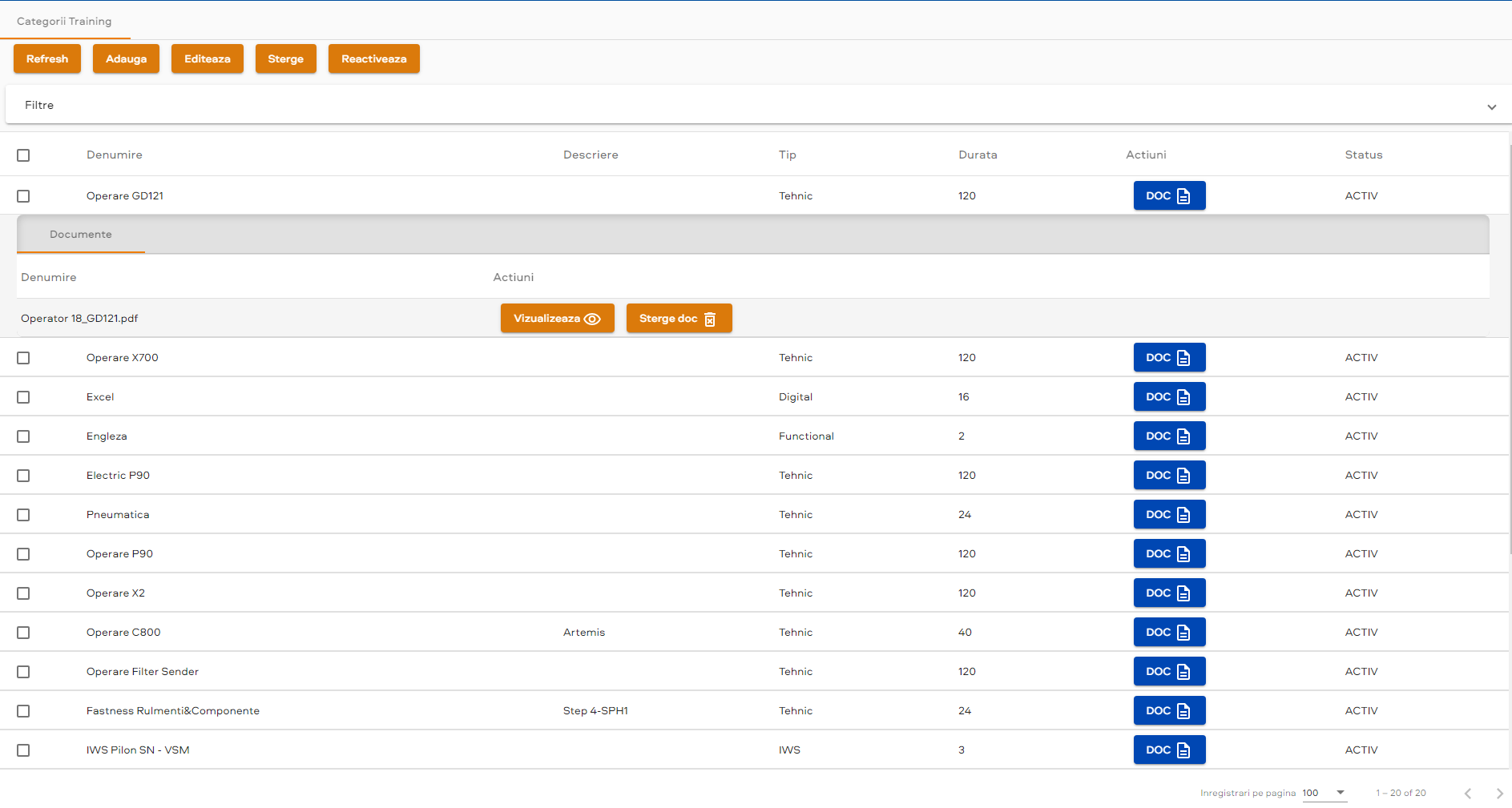This screenshot has height=808, width=1512.
Task: Open DOC for Pneumatica row
Action: point(1168,514)
